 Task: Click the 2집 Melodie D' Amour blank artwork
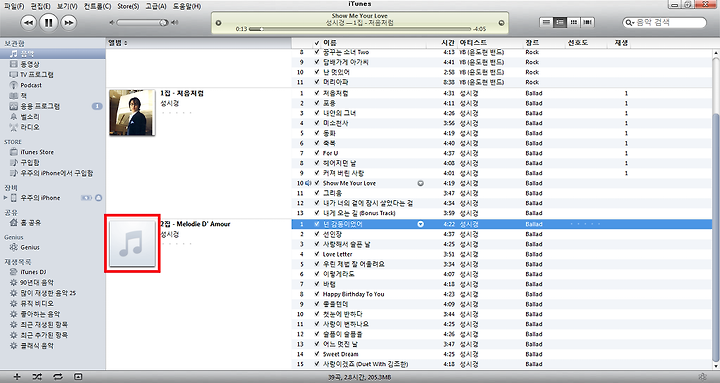point(132,243)
